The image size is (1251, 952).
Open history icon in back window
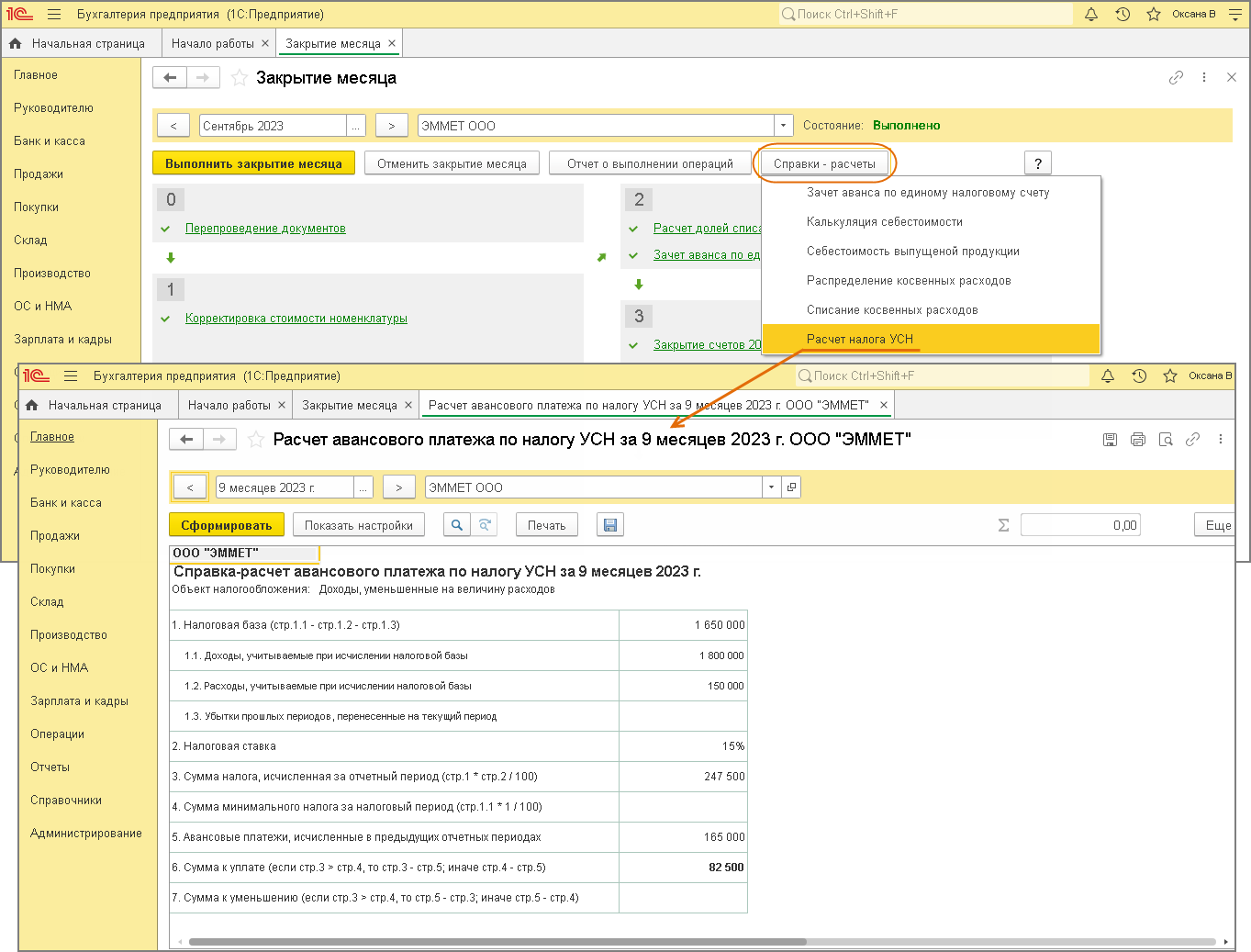tap(1123, 15)
